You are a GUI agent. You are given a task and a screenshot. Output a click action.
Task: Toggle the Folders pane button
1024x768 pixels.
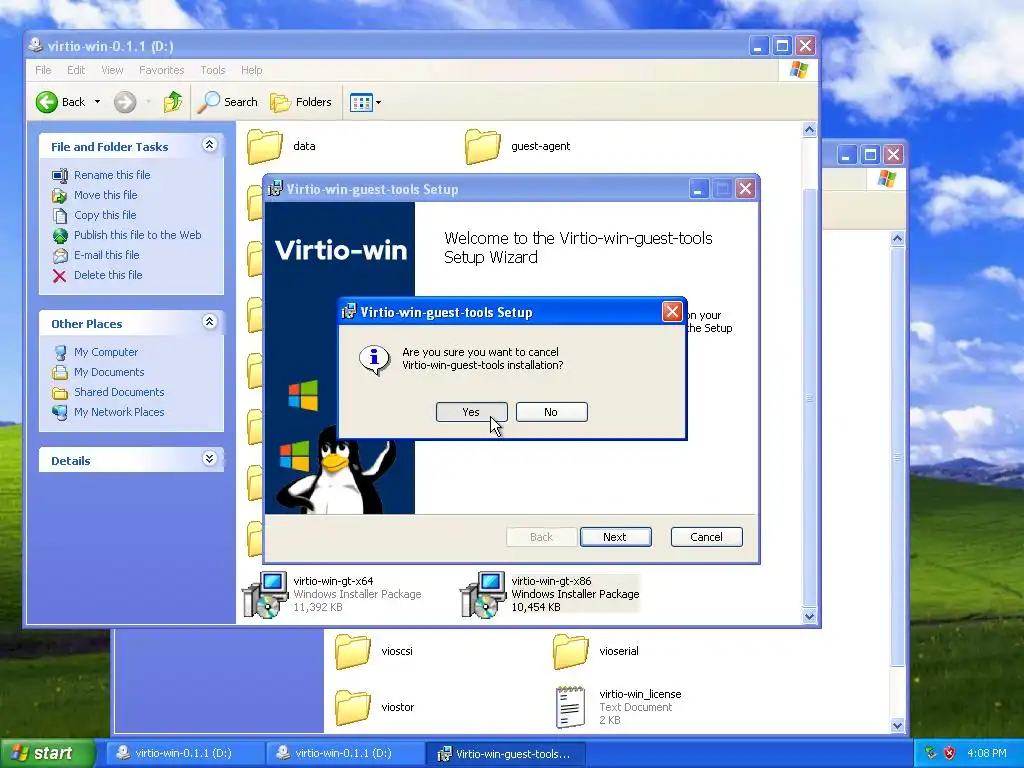(301, 102)
